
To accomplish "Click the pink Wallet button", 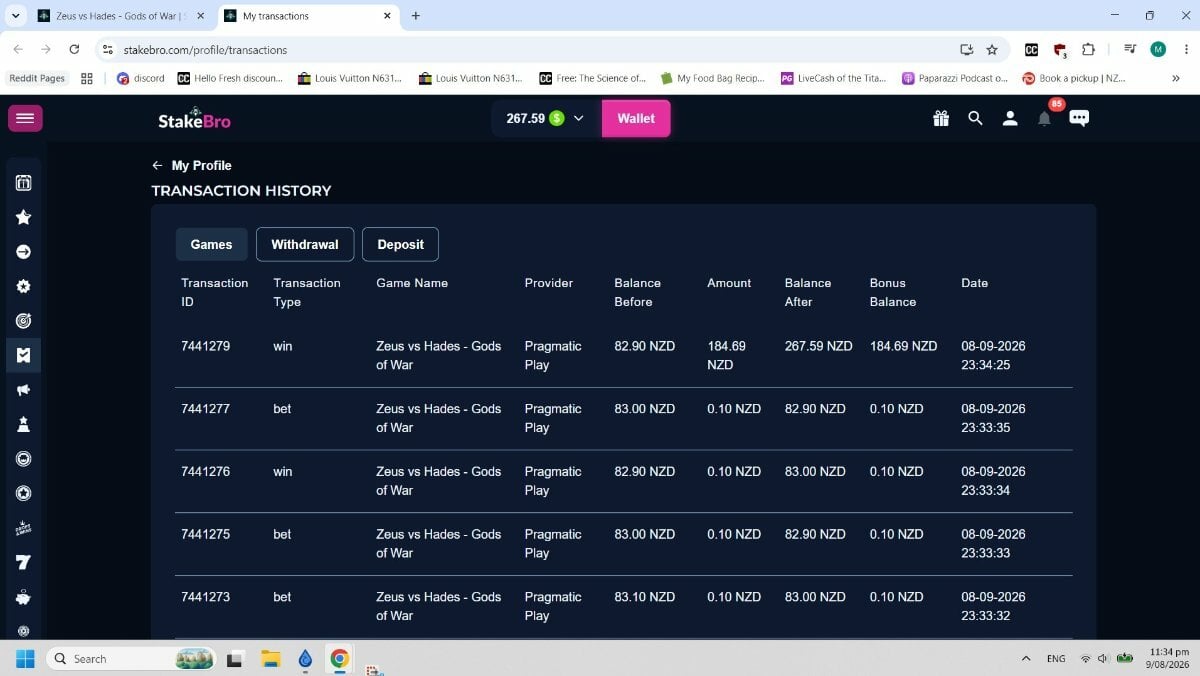I will point(636,118).
